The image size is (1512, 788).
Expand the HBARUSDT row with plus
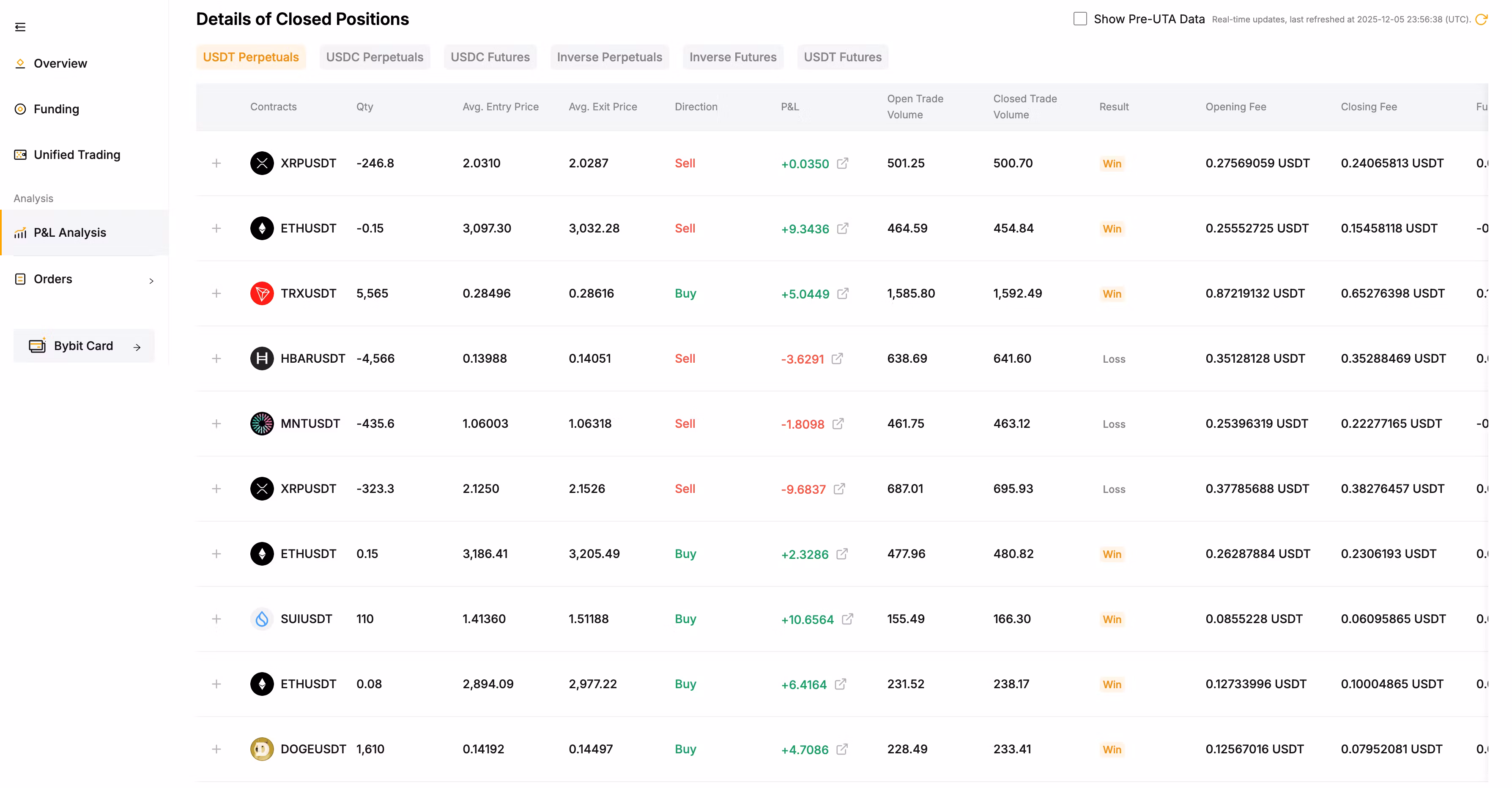216,358
